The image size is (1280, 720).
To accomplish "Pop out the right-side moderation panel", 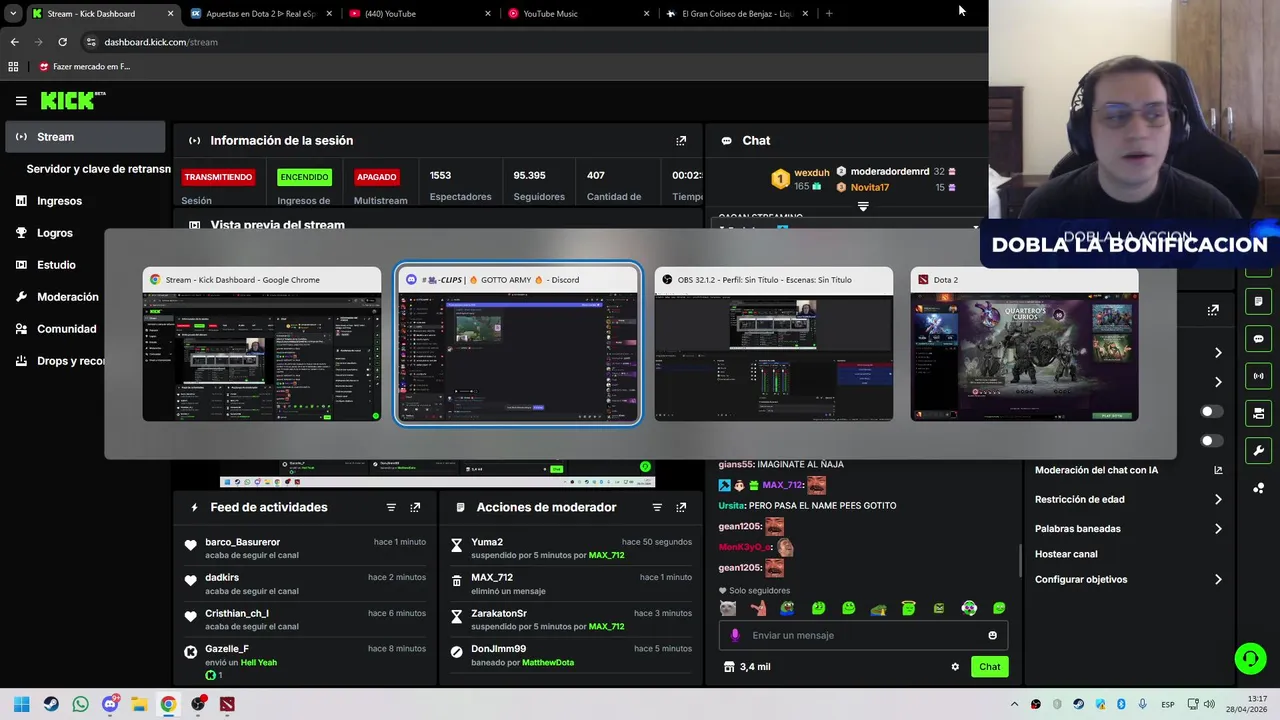I will (x=1213, y=310).
